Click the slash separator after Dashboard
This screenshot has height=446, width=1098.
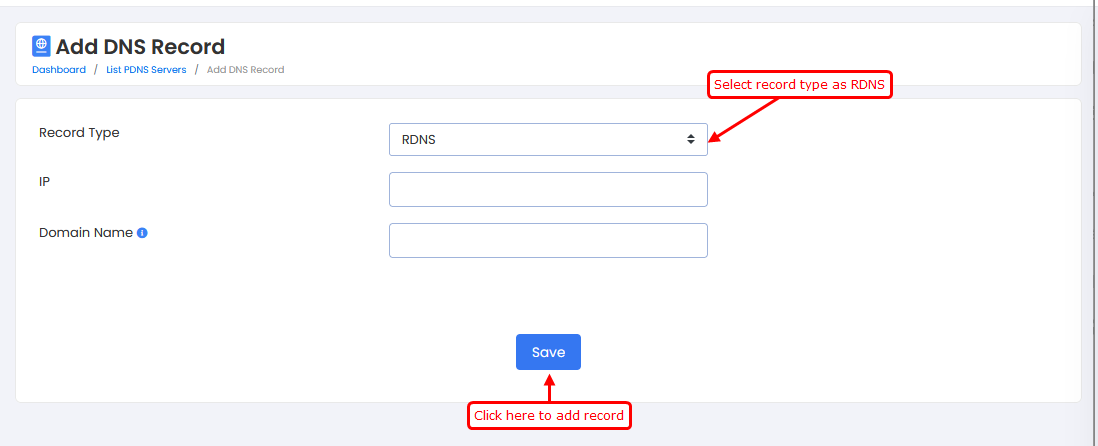click(96, 70)
